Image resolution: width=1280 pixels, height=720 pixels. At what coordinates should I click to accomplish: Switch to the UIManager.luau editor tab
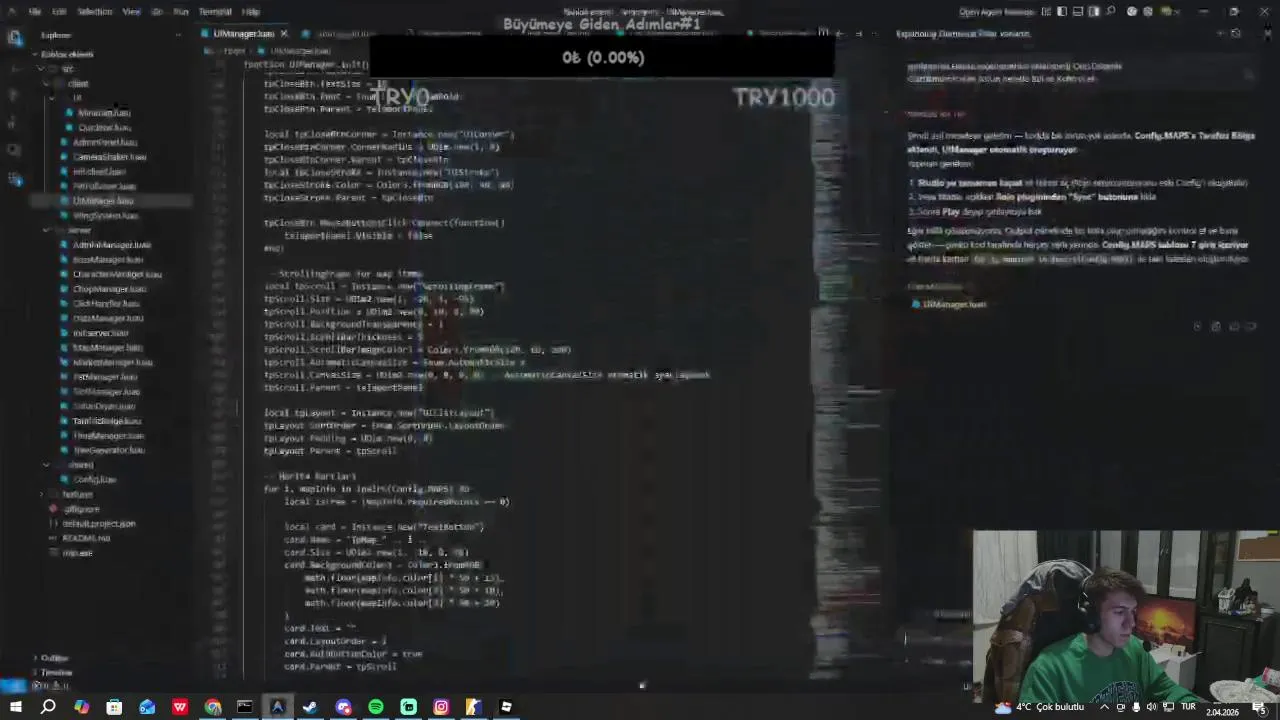click(x=243, y=34)
